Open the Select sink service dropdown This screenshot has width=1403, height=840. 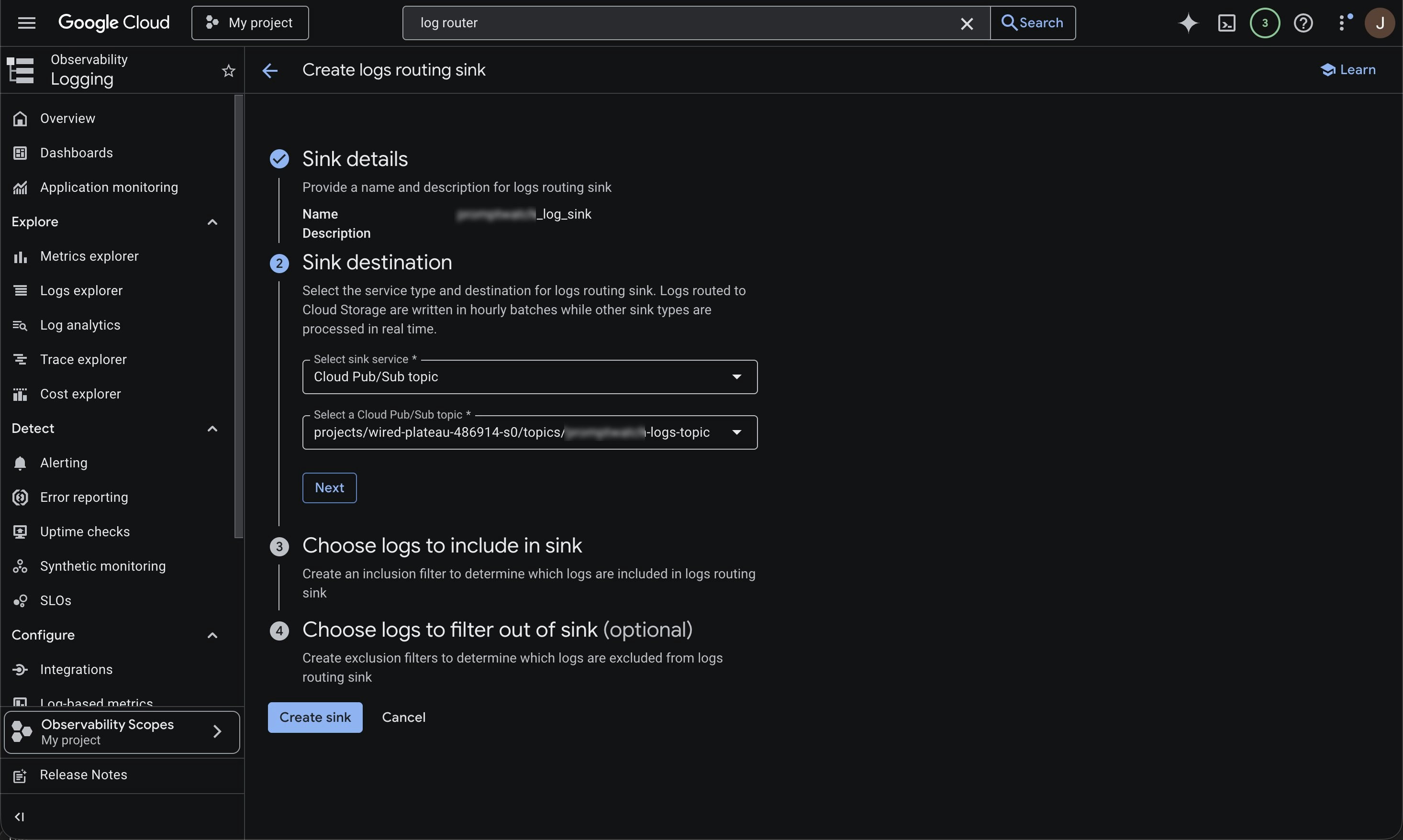[x=529, y=377]
